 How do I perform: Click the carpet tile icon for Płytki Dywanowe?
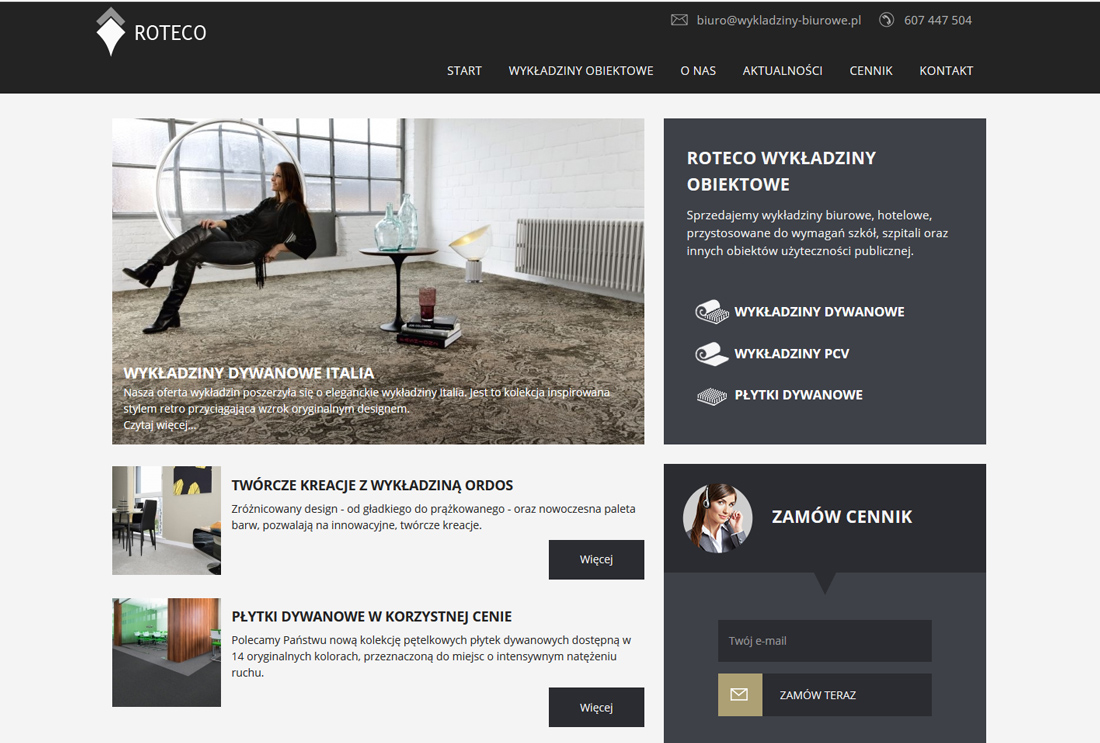(x=711, y=396)
